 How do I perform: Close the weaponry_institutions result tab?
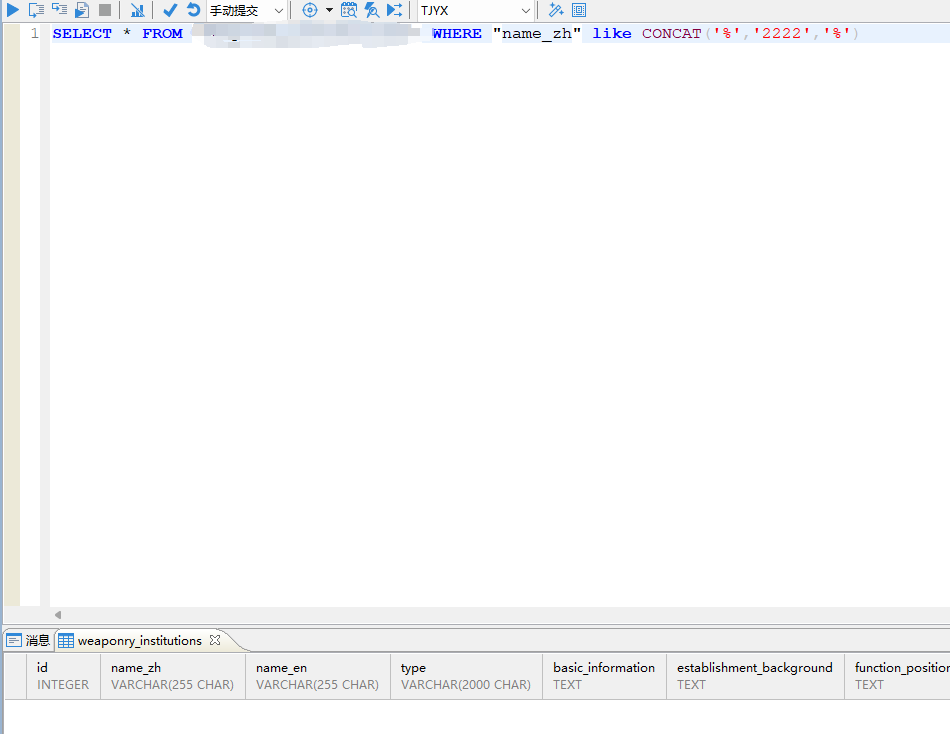(215, 640)
